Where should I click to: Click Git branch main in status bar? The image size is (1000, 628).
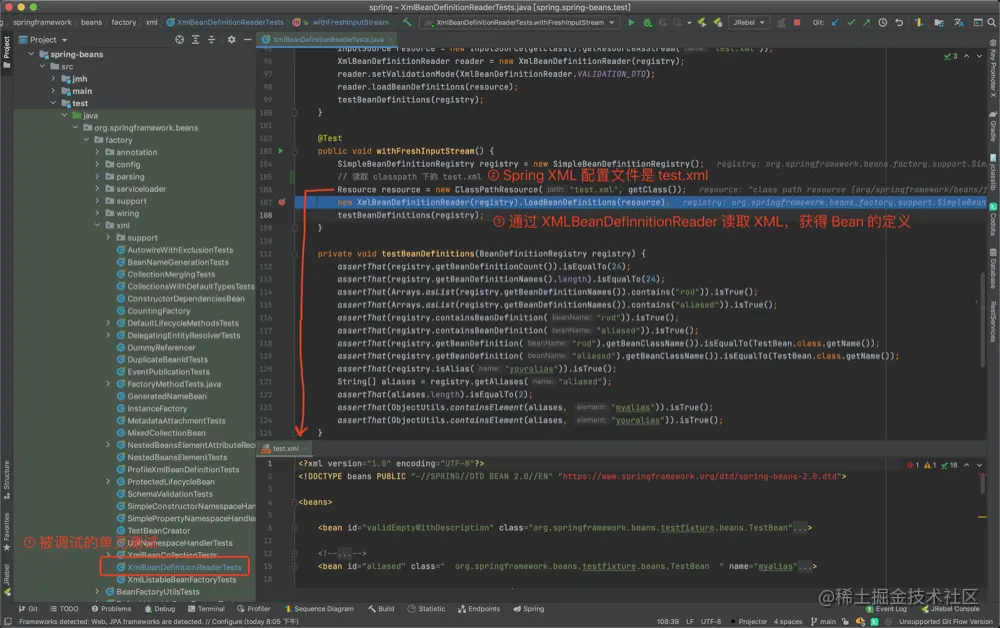coord(823,622)
